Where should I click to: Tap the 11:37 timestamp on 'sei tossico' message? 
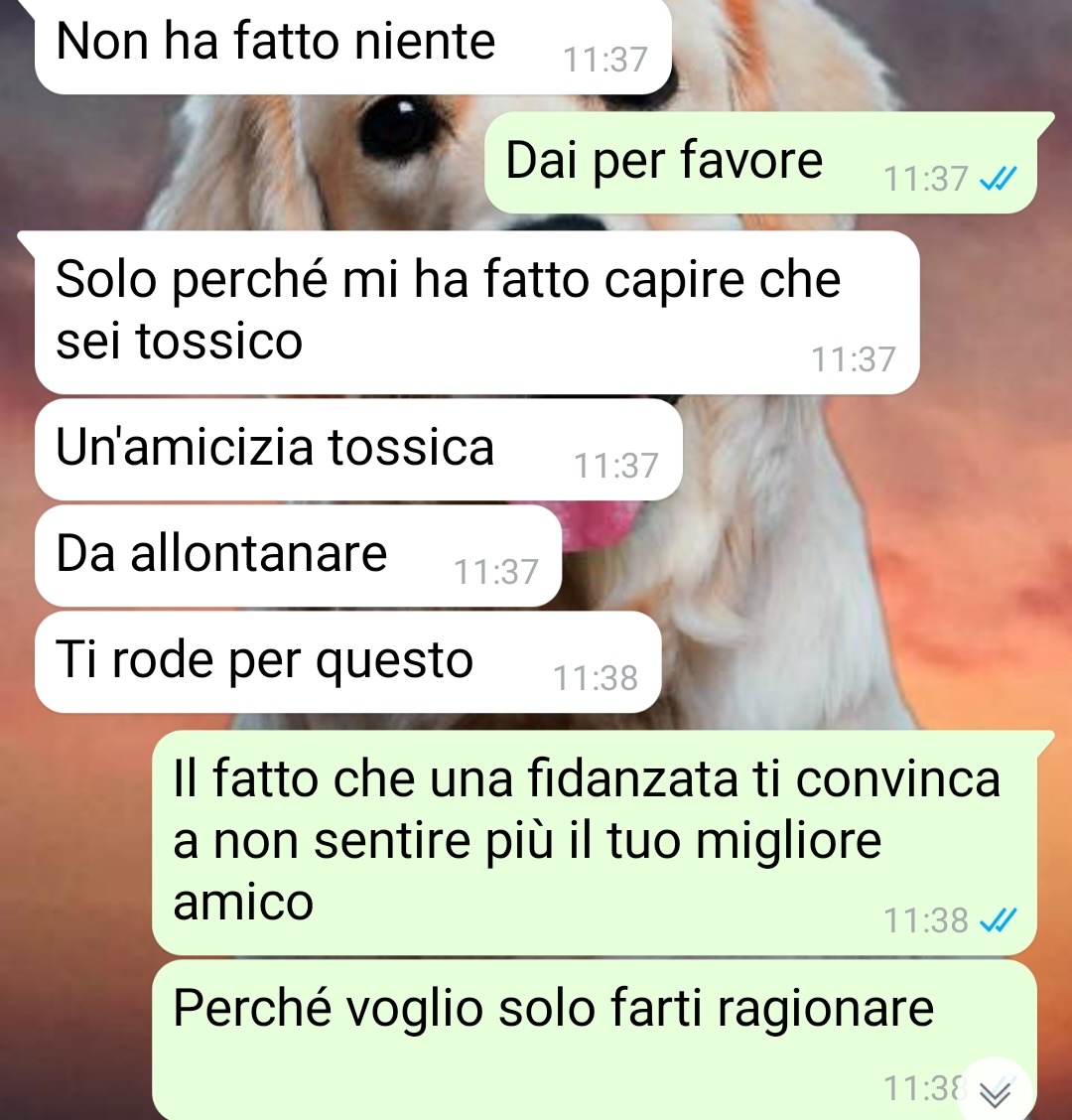[853, 359]
